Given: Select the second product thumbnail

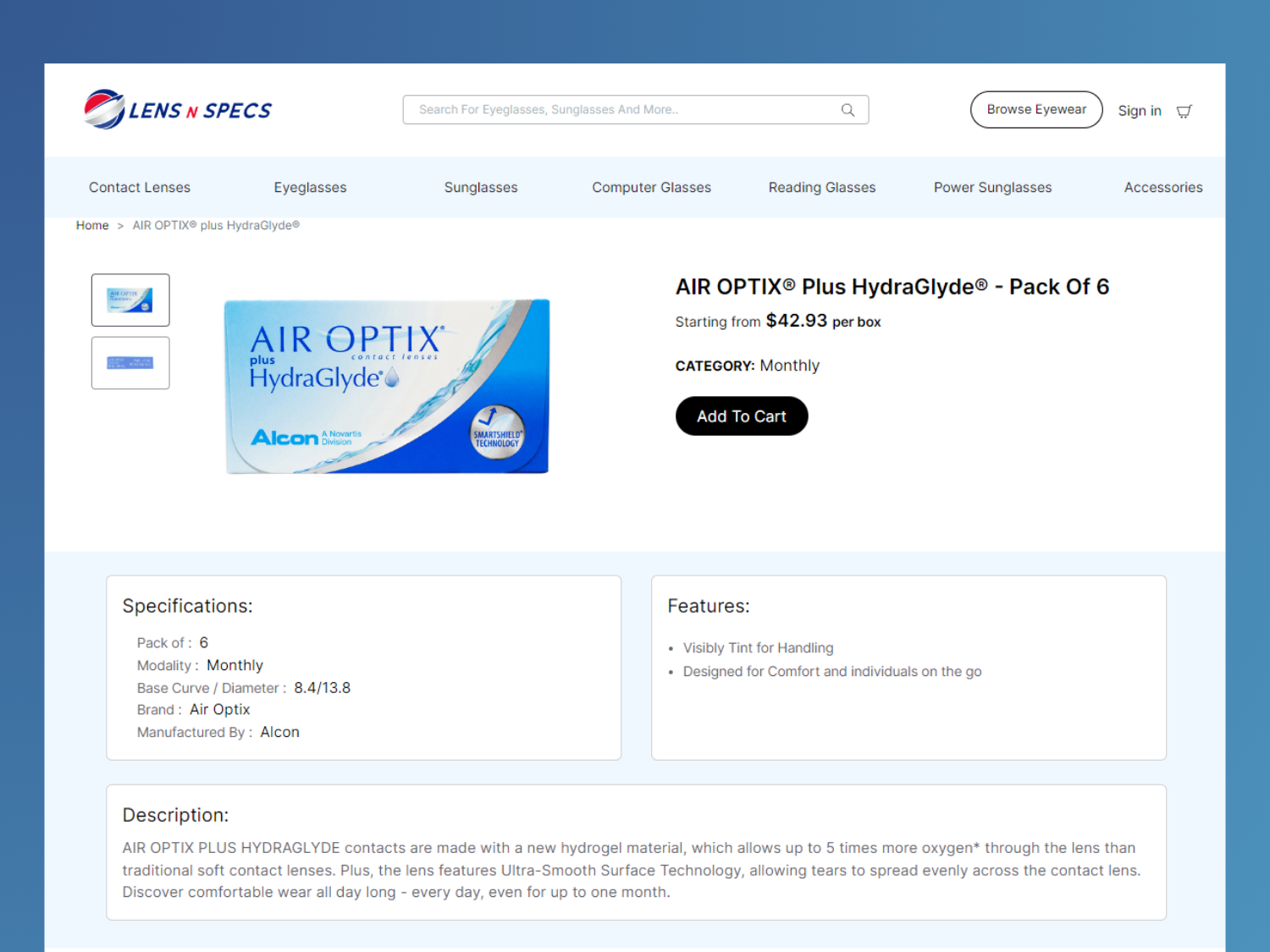Looking at the screenshot, I should point(130,363).
